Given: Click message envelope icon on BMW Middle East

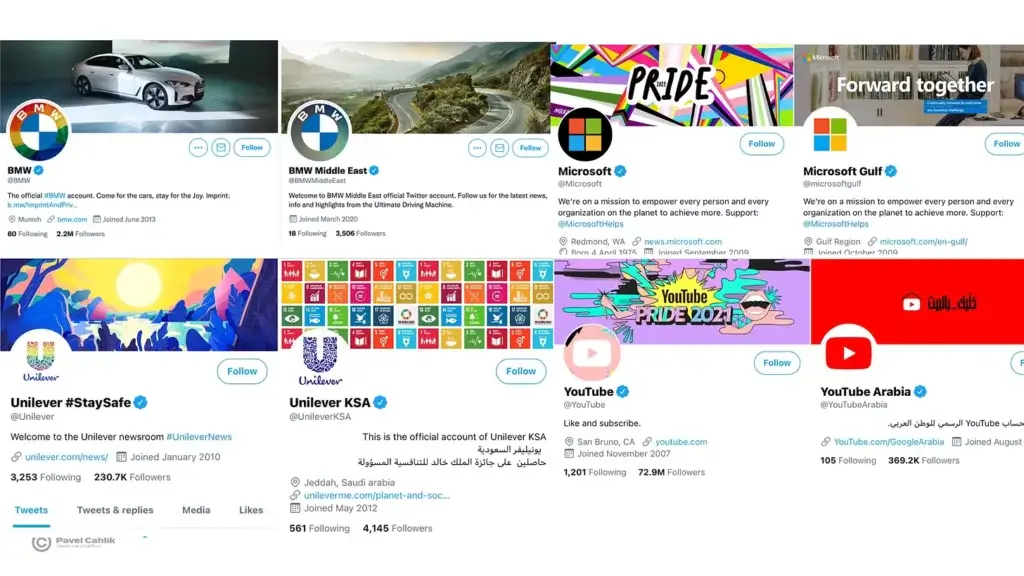Looking at the screenshot, I should pos(500,148).
